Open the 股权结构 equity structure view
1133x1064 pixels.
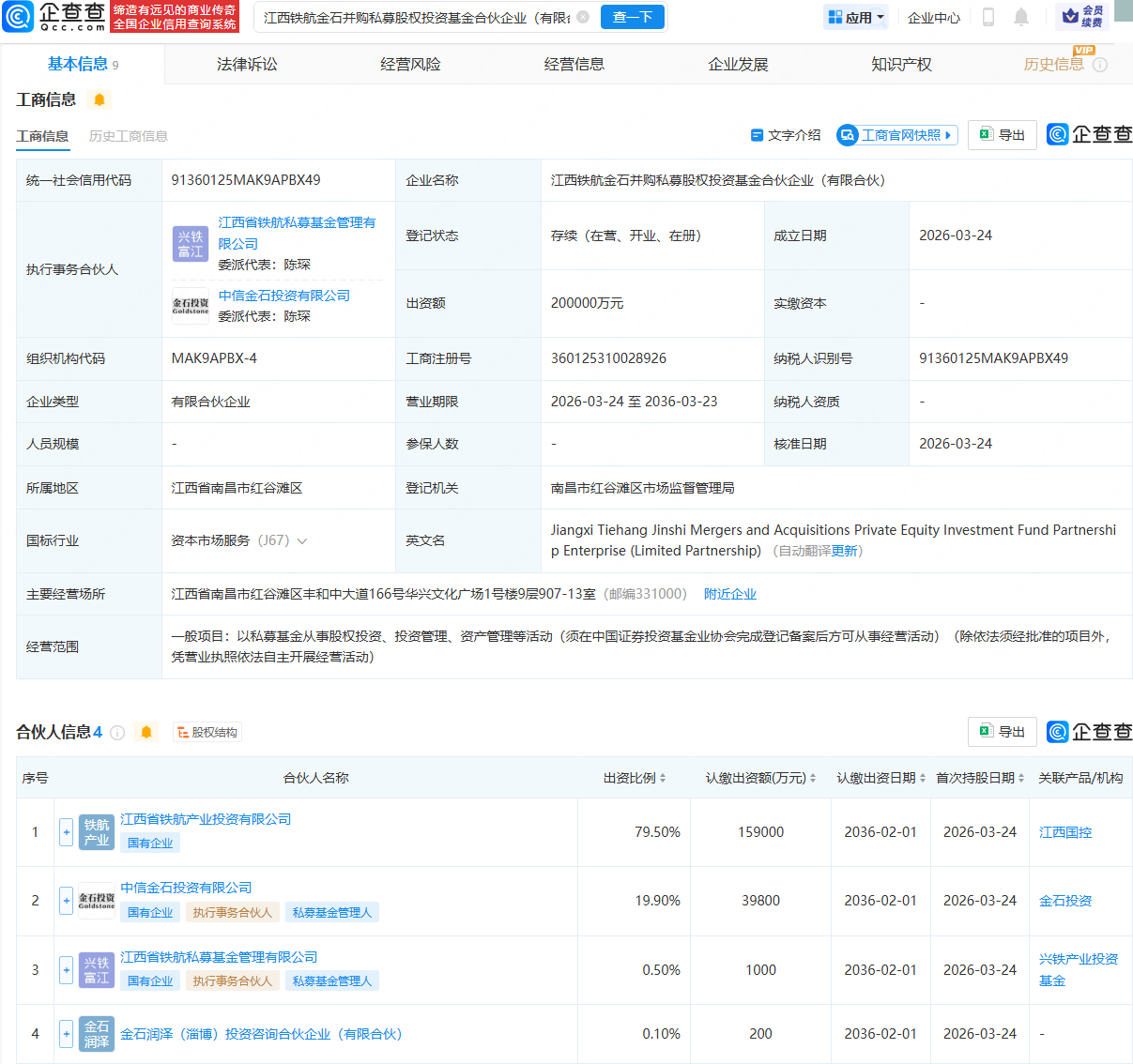pos(207,732)
